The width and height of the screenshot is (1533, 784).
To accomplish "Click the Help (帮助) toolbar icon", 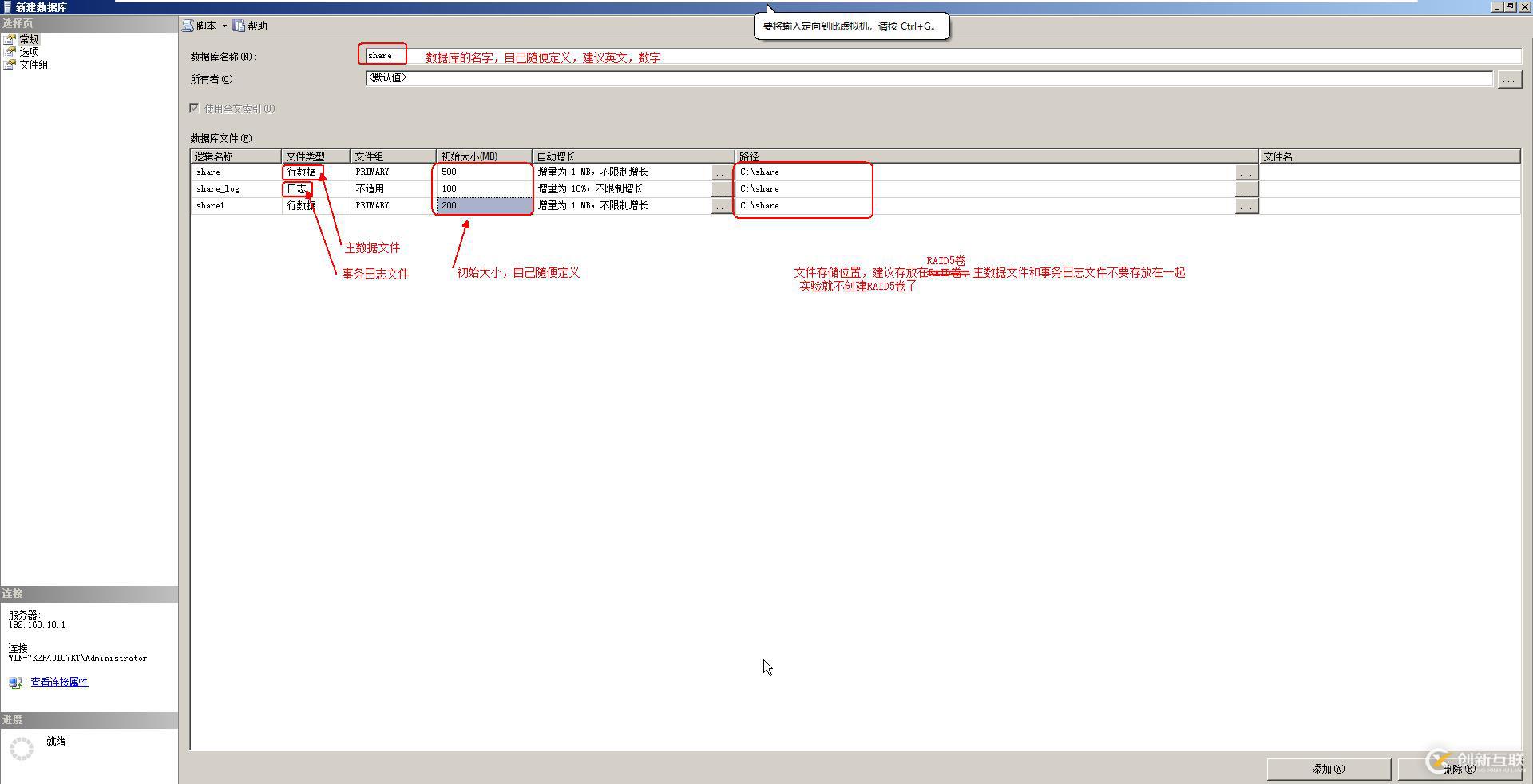I will [239, 26].
